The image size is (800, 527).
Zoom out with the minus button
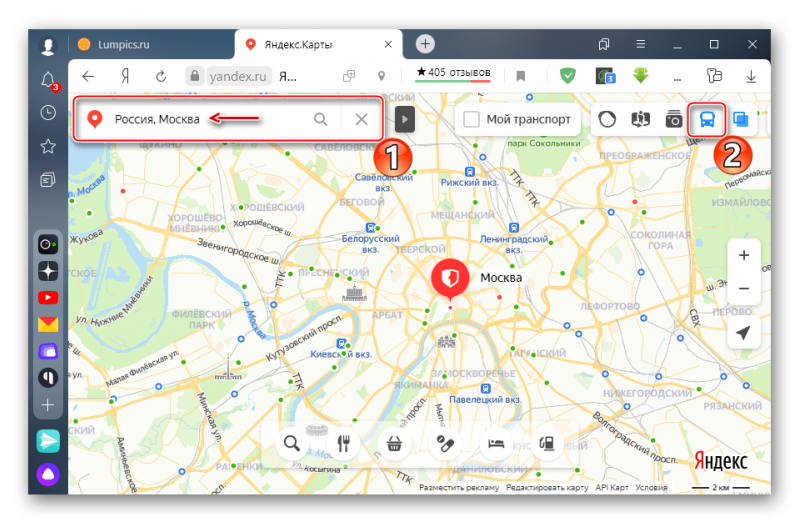point(744,288)
